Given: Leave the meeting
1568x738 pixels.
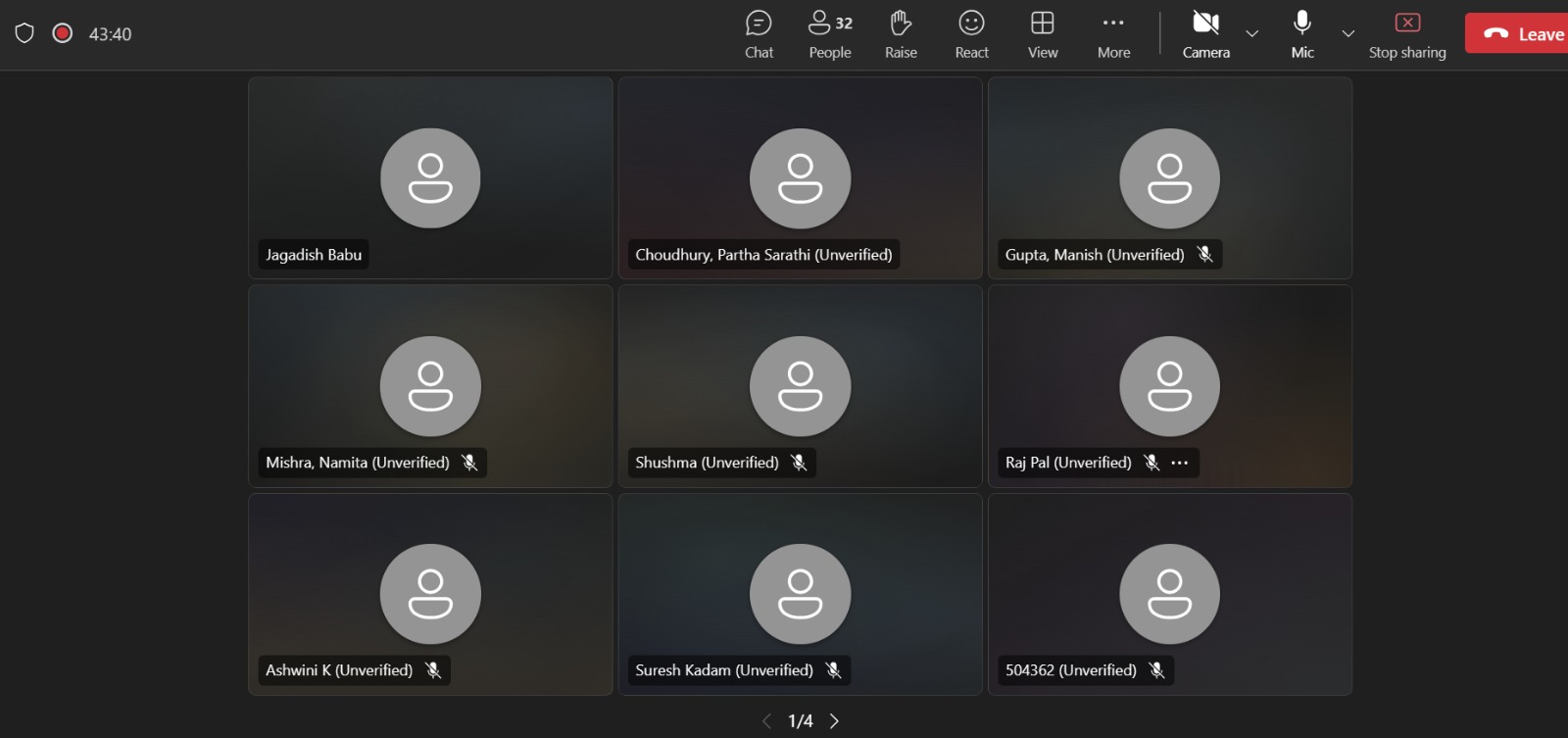Looking at the screenshot, I should point(1519,33).
